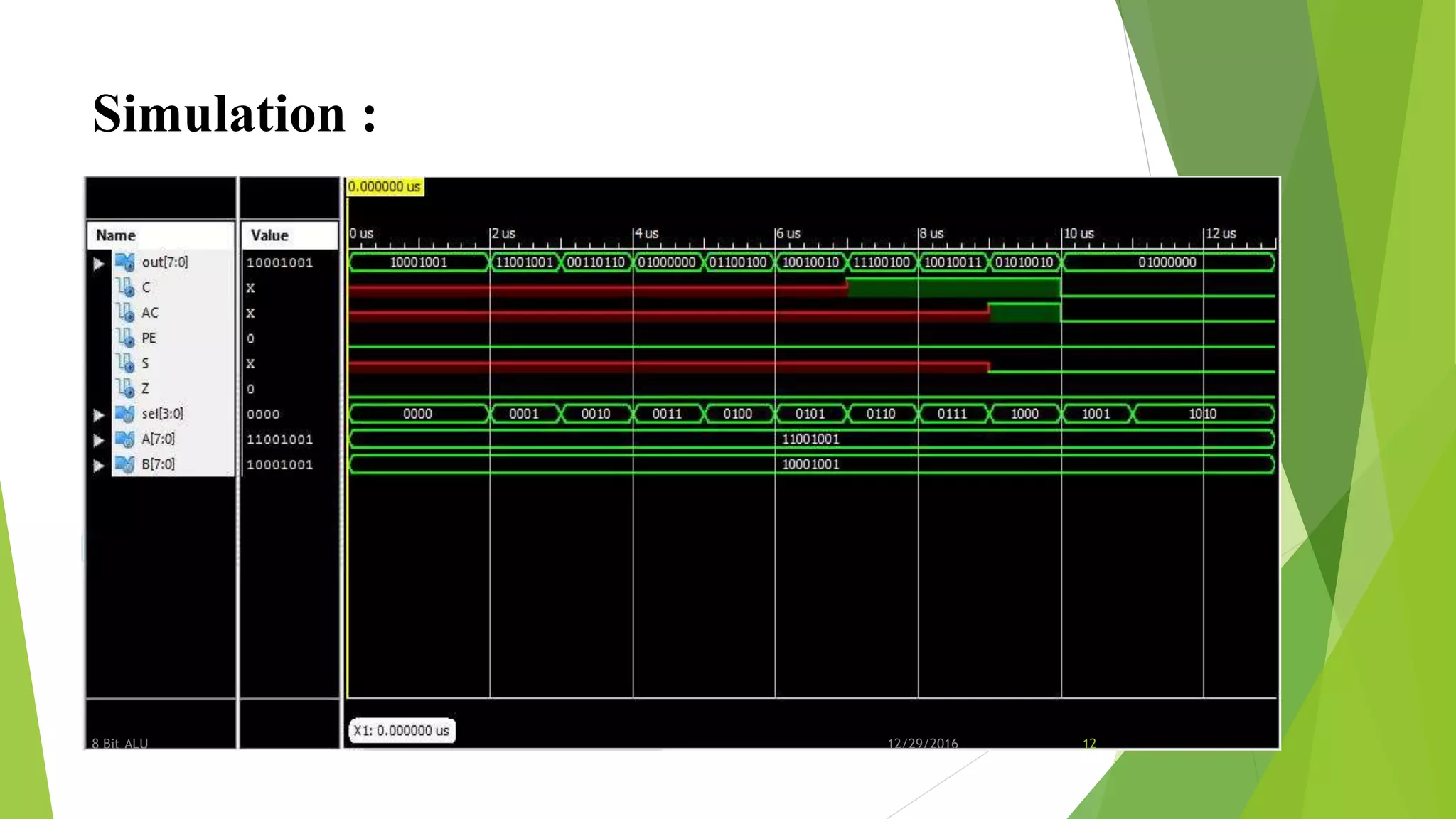Click the C signal wire icon
This screenshot has width=1456, height=819.
[125, 287]
